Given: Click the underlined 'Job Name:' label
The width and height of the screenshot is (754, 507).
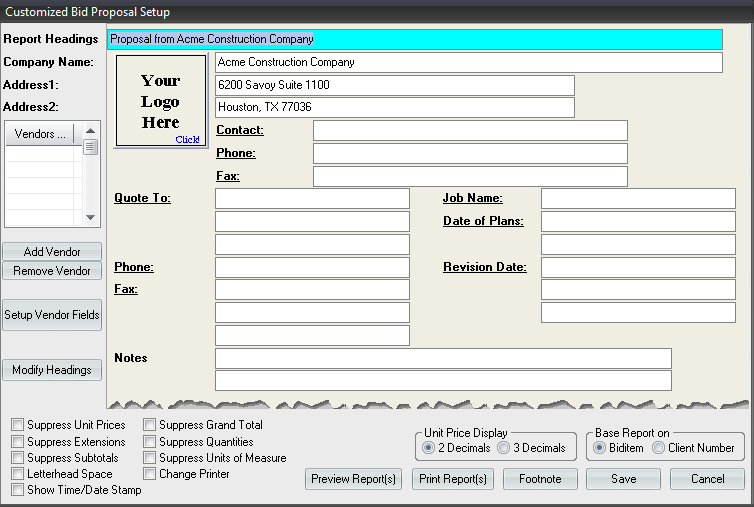Looking at the screenshot, I should point(473,198).
